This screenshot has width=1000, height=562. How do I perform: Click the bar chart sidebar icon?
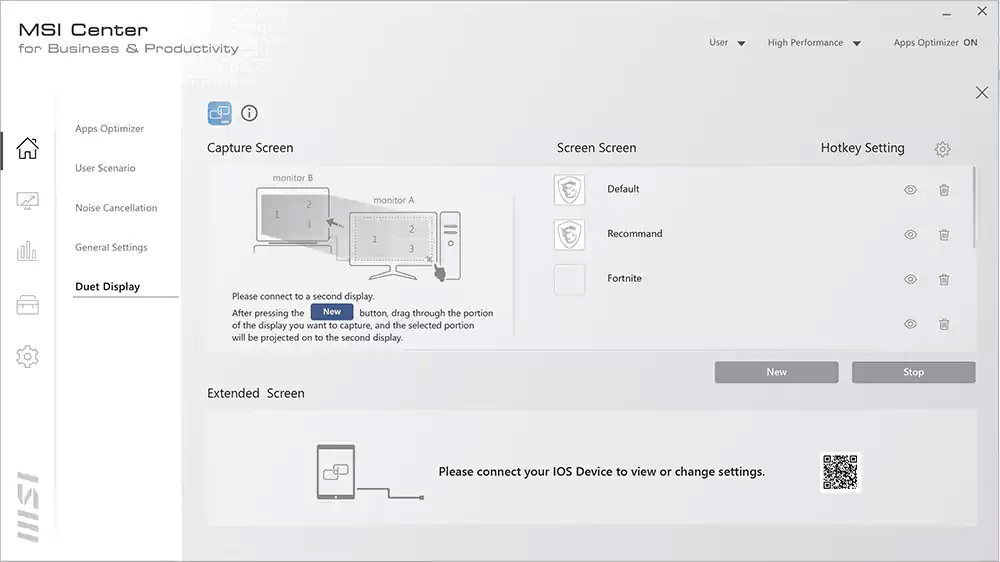28,252
